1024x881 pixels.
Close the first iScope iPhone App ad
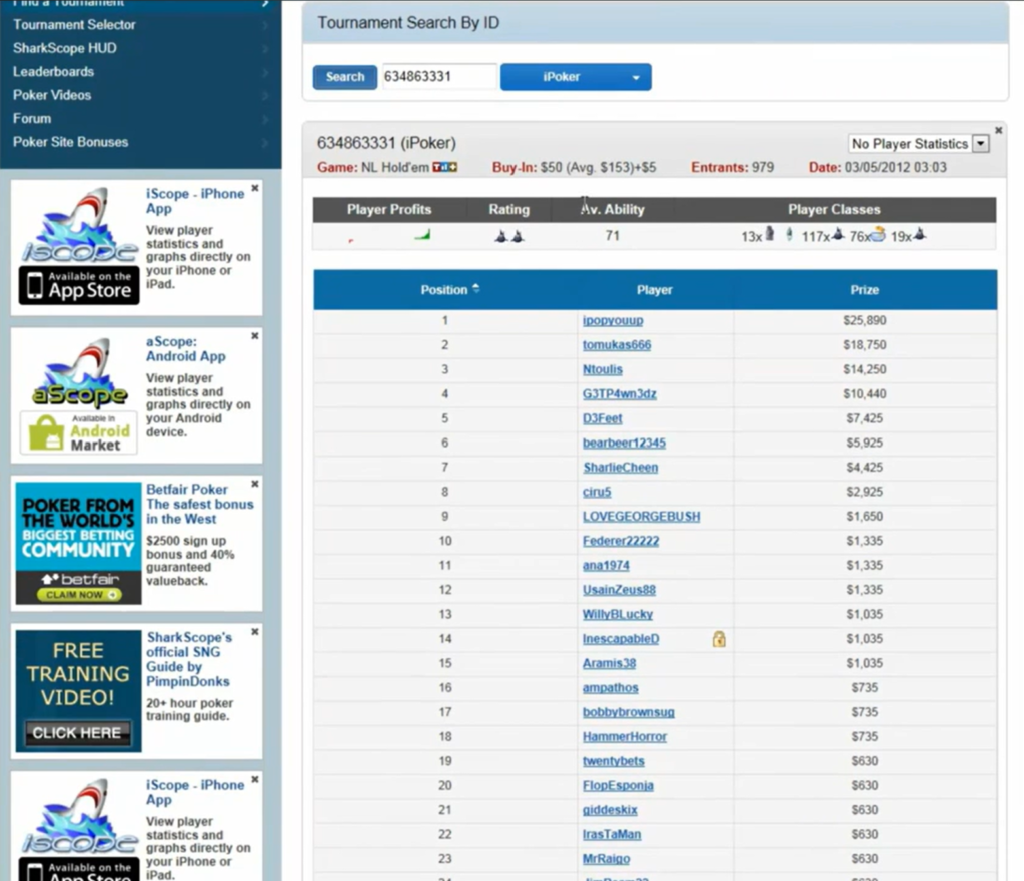[255, 188]
